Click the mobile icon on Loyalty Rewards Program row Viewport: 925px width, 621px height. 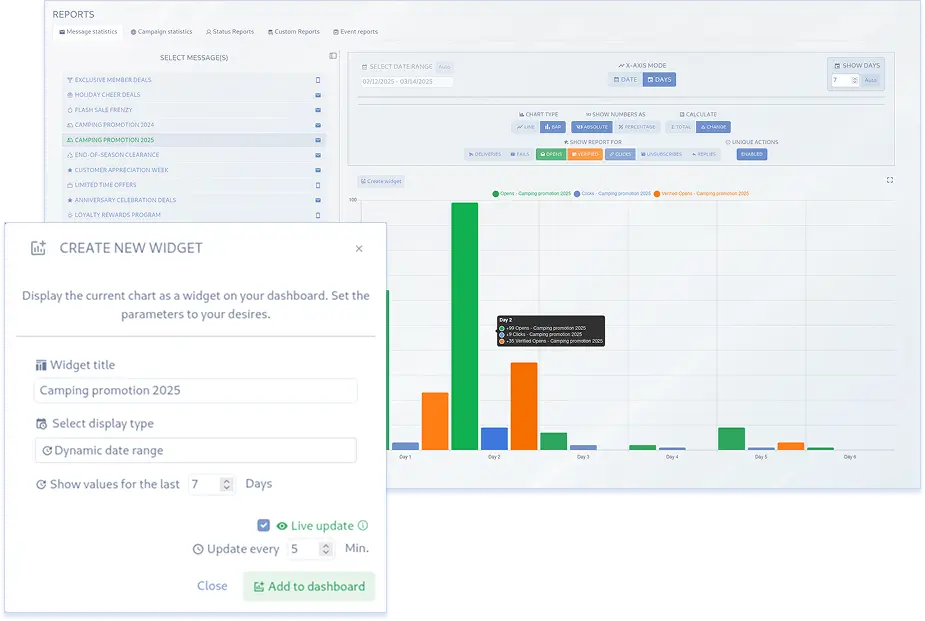coord(318,215)
